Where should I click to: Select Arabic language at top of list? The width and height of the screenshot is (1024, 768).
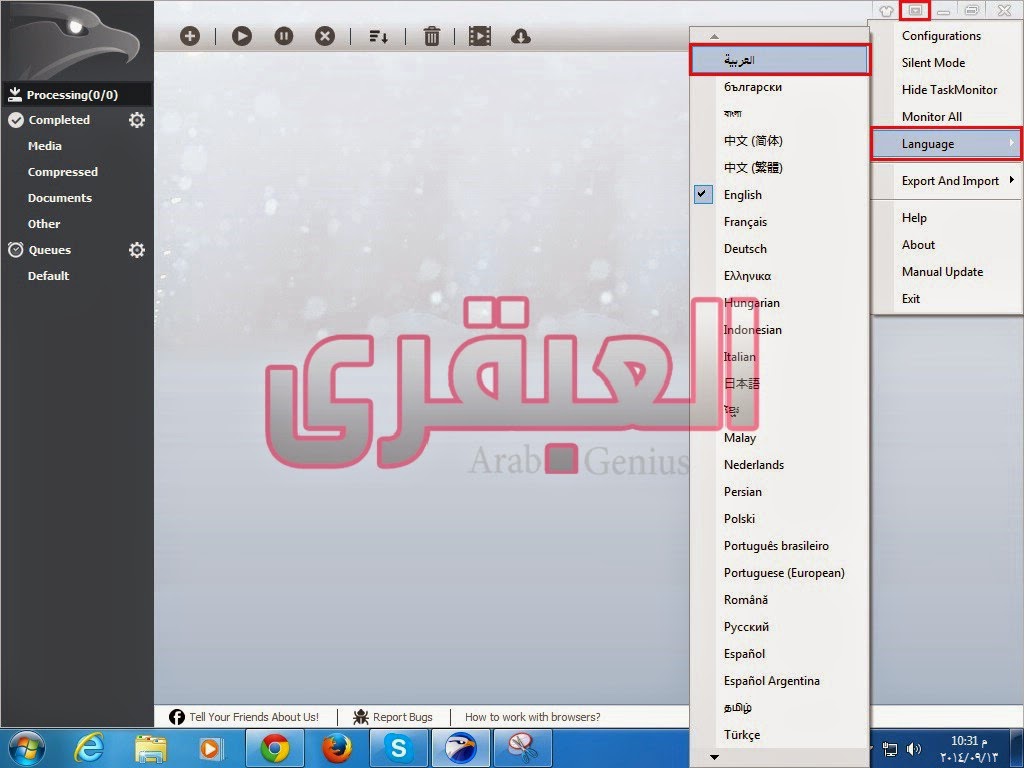[780, 60]
